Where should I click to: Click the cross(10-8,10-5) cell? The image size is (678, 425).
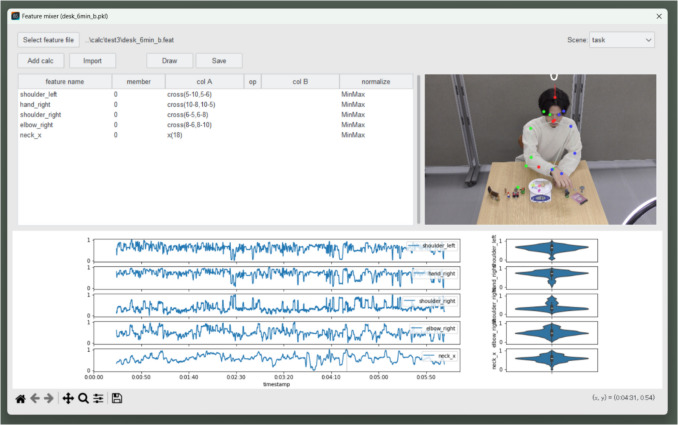pos(191,105)
